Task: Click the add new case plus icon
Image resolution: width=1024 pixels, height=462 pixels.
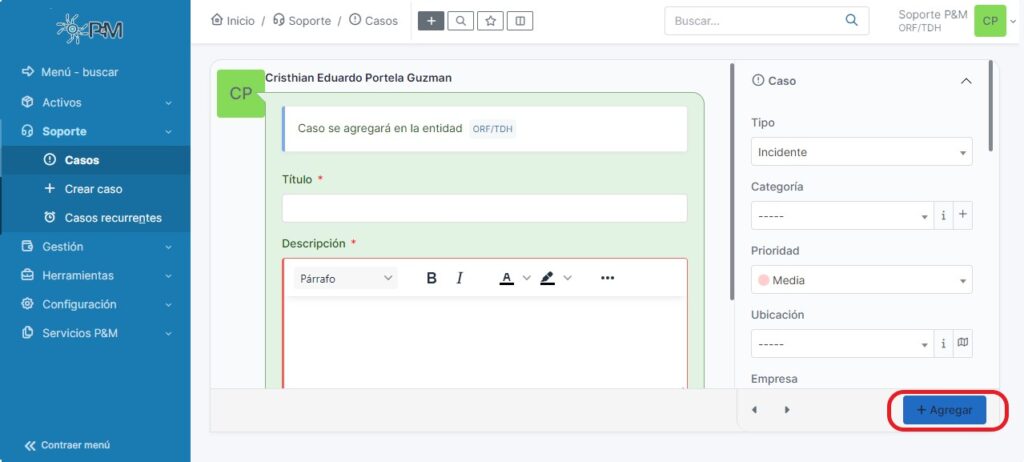Action: coord(431,21)
